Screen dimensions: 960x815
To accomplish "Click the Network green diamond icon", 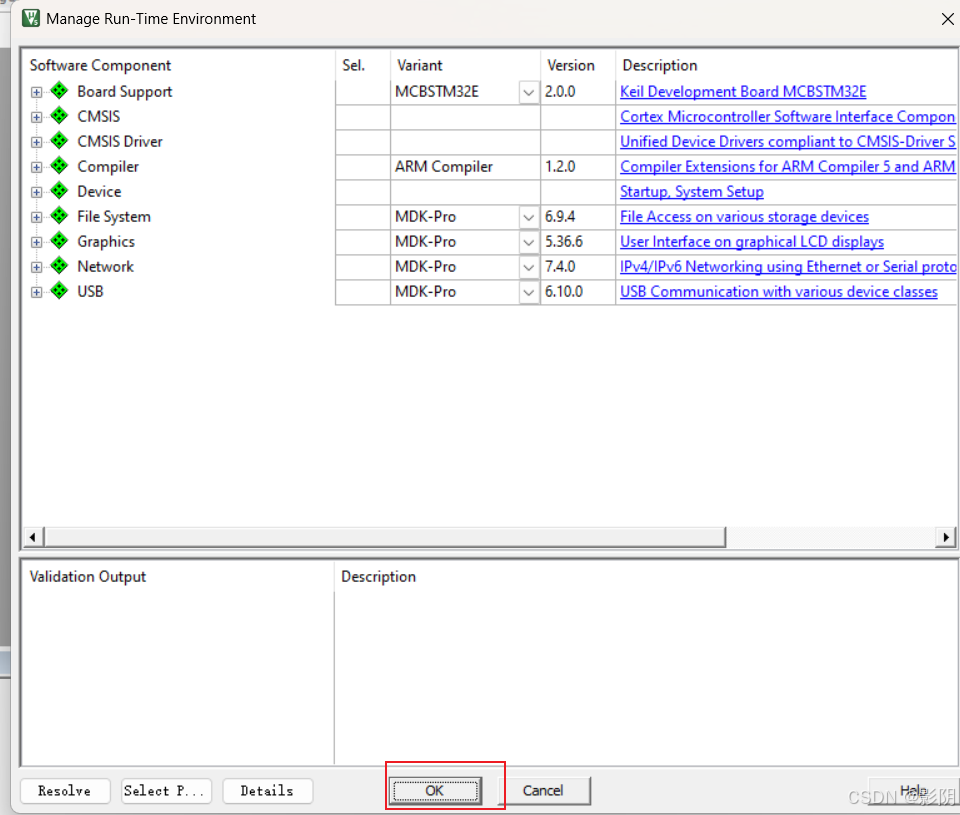I will tap(59, 266).
